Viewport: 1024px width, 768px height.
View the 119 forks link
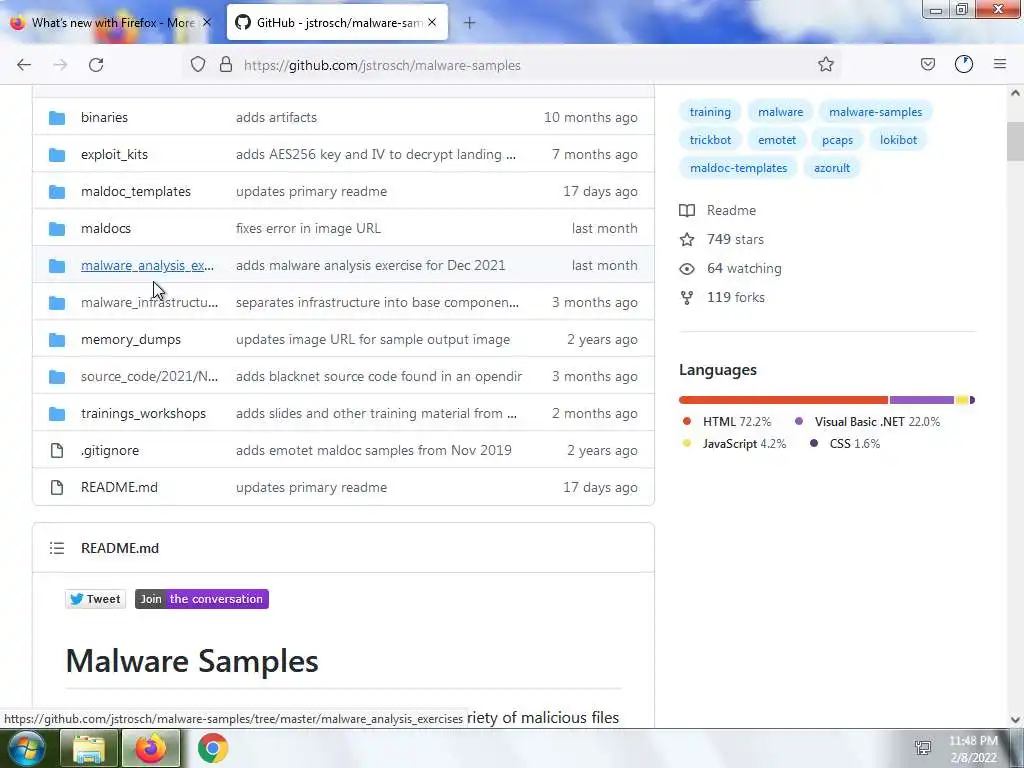pyautogui.click(x=722, y=297)
